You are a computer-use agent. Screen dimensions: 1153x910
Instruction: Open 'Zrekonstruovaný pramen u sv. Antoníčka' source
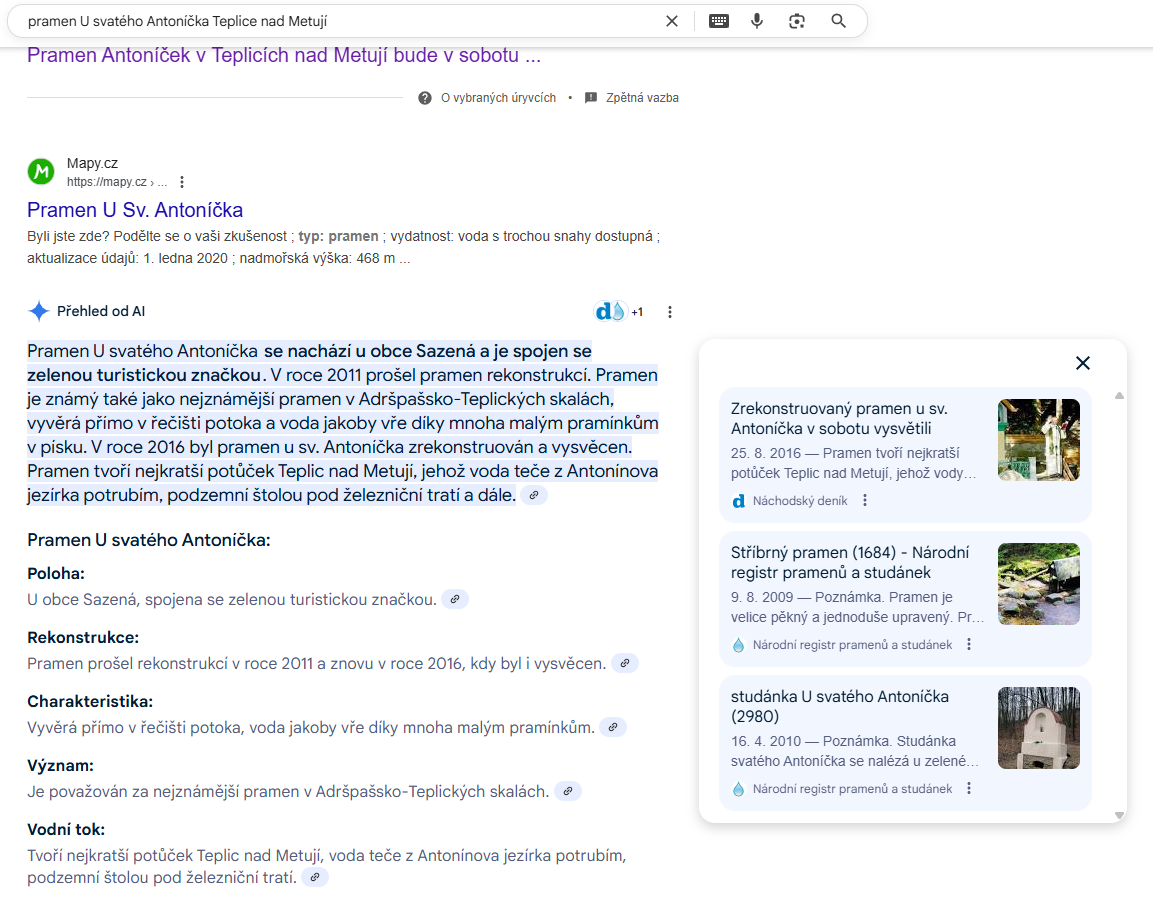click(839, 419)
